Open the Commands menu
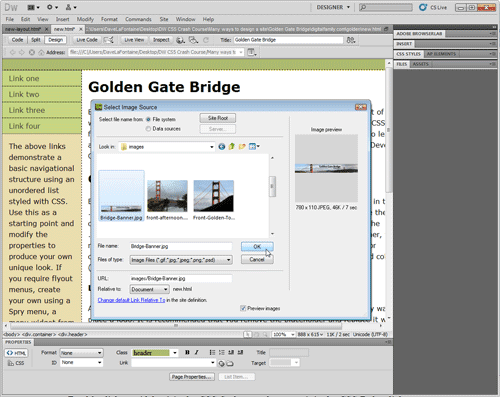 click(x=138, y=19)
